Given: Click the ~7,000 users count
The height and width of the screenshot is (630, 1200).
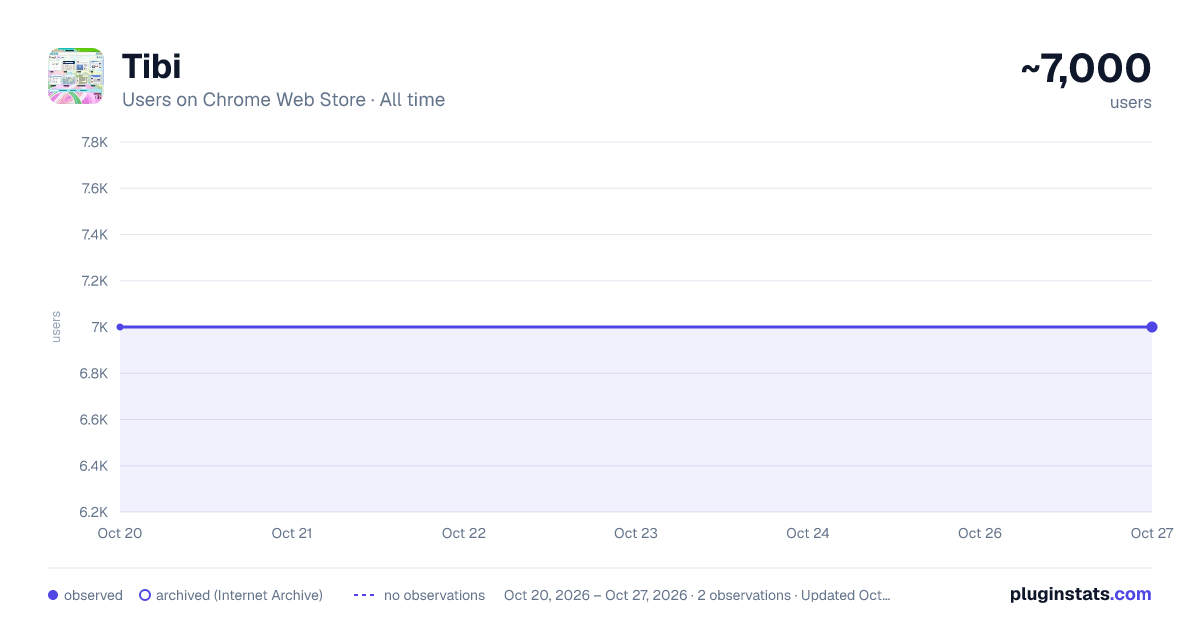Looking at the screenshot, I should [1086, 69].
